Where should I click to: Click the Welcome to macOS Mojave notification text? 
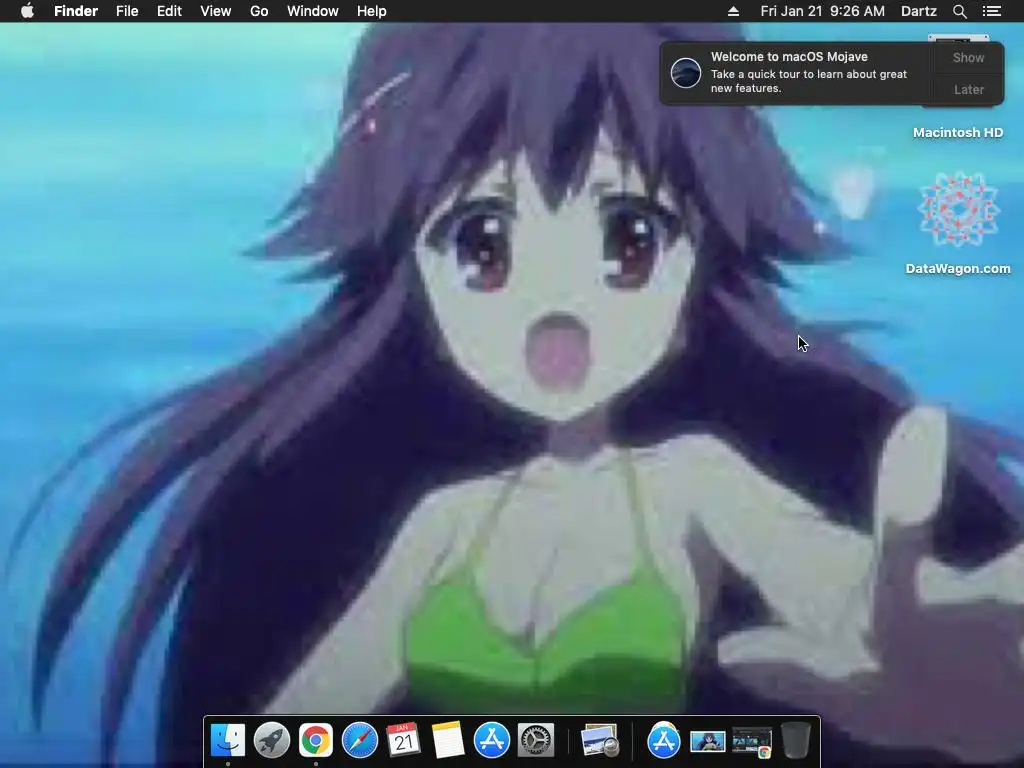click(789, 57)
